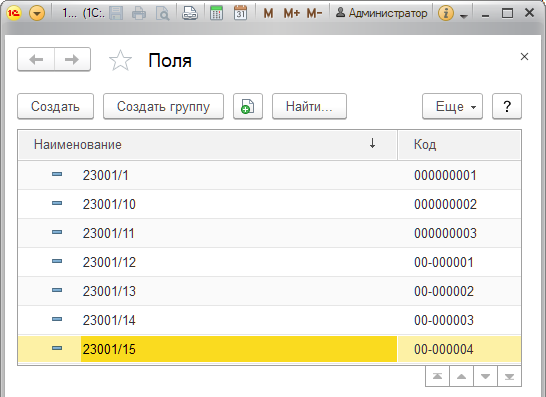Click the copy-item icon with green plus
546x397 pixels.
pos(248,106)
